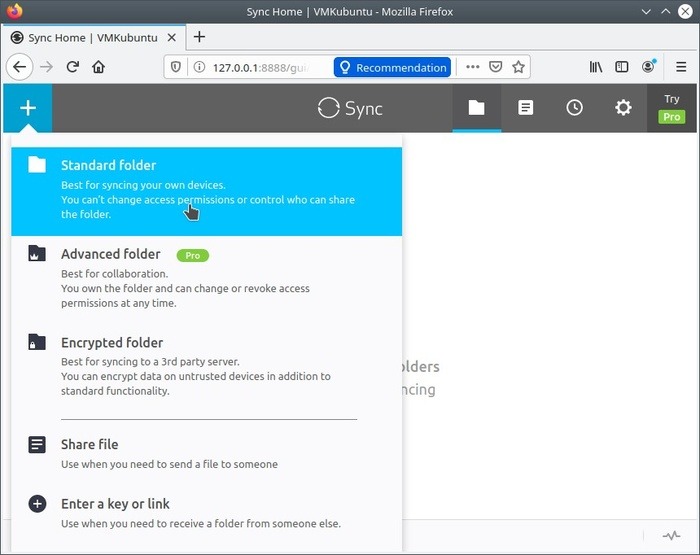Open Preferences gear icon in Sync header

(x=623, y=108)
